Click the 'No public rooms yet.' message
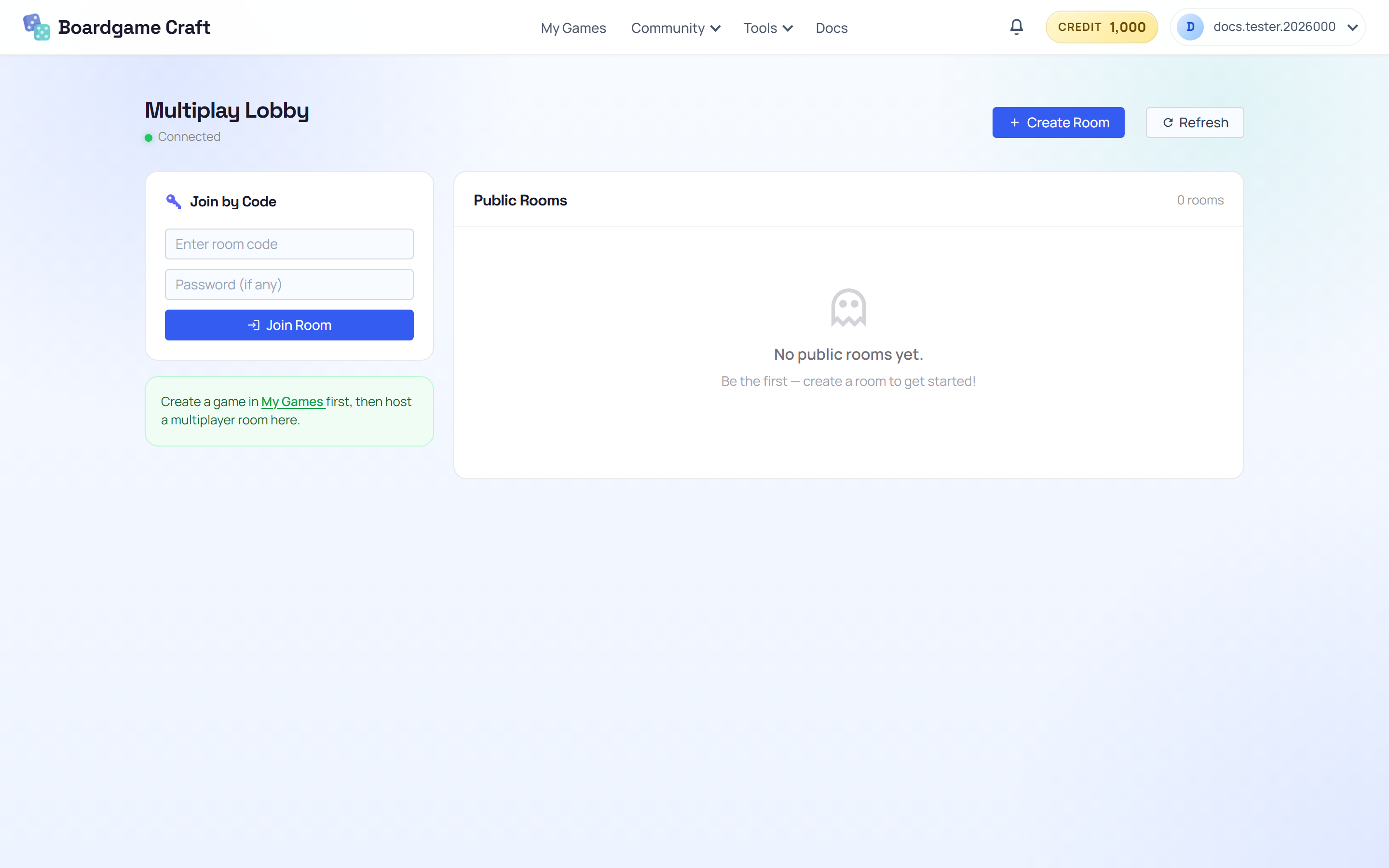1389x868 pixels. 848,354
